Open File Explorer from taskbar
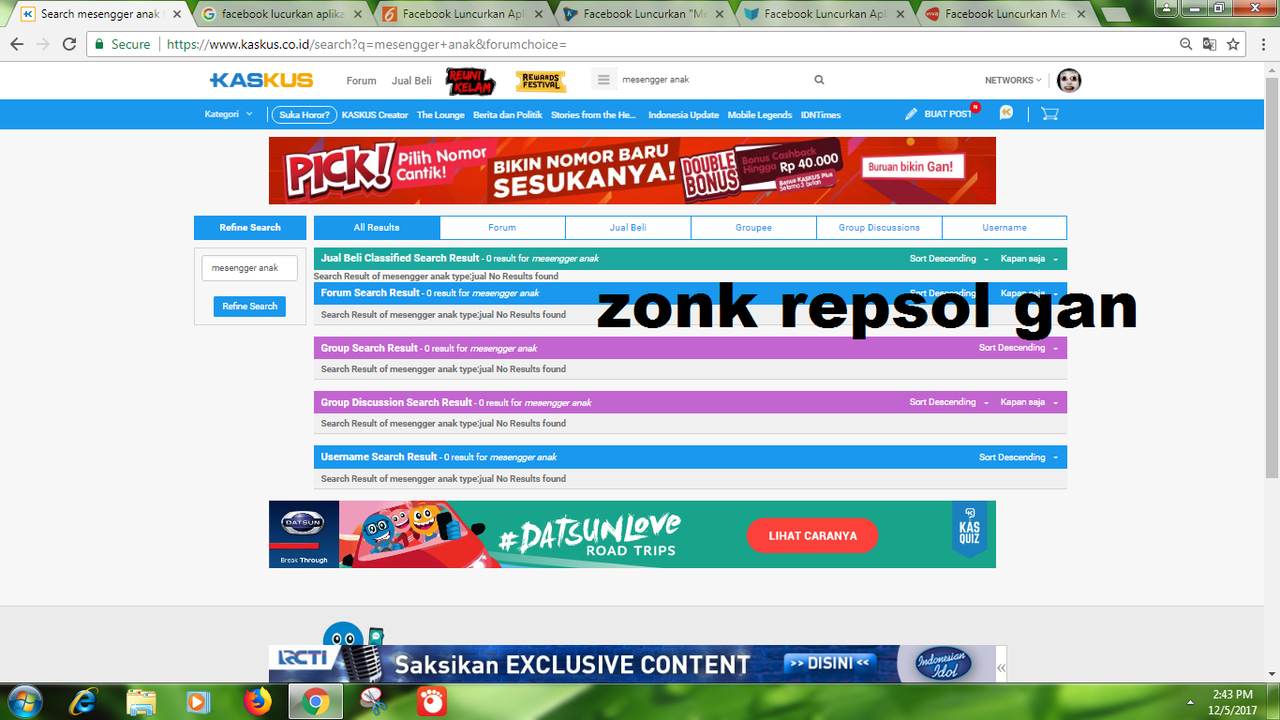The width and height of the screenshot is (1280, 720). pos(141,701)
